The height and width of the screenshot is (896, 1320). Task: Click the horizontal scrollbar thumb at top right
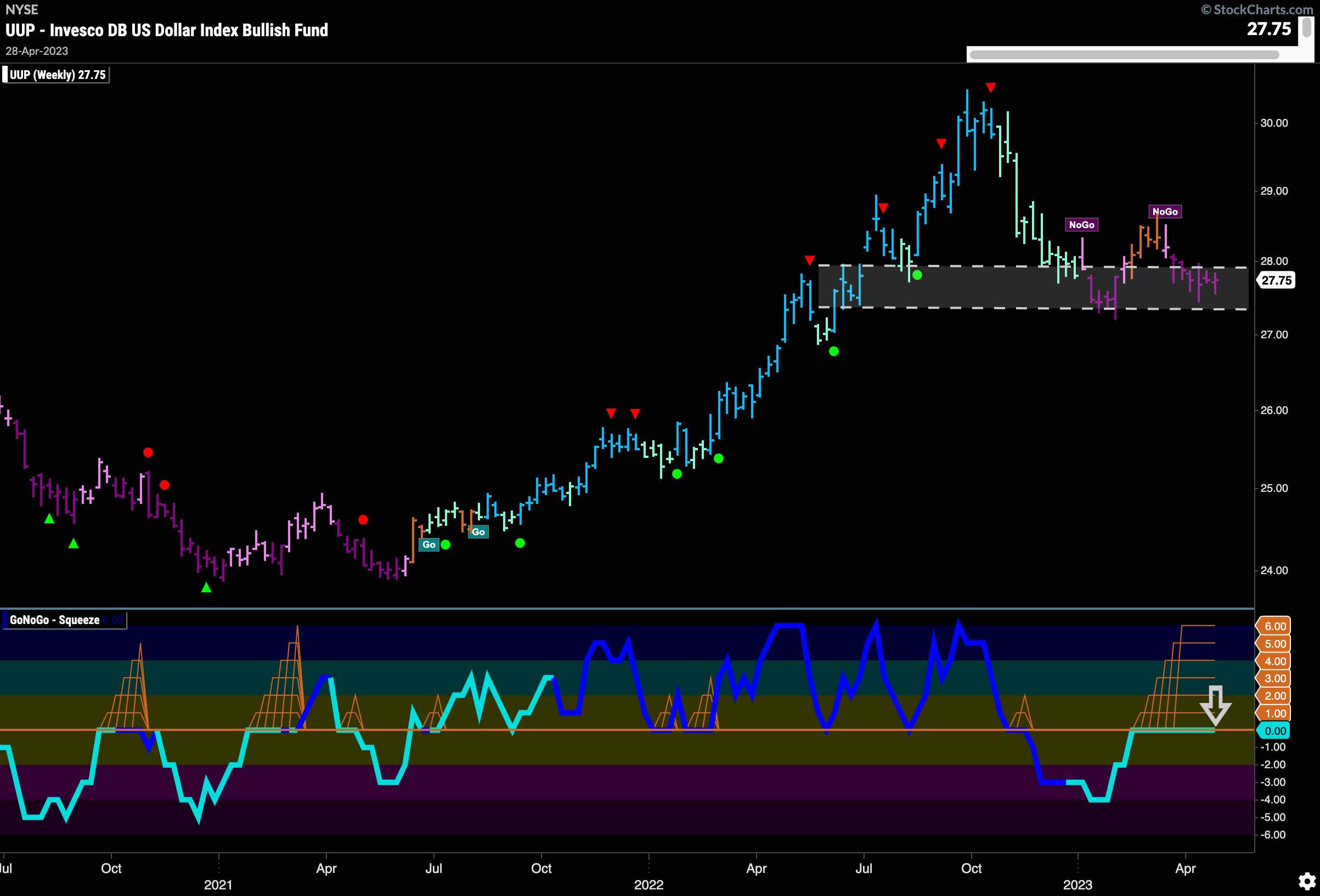point(1124,55)
